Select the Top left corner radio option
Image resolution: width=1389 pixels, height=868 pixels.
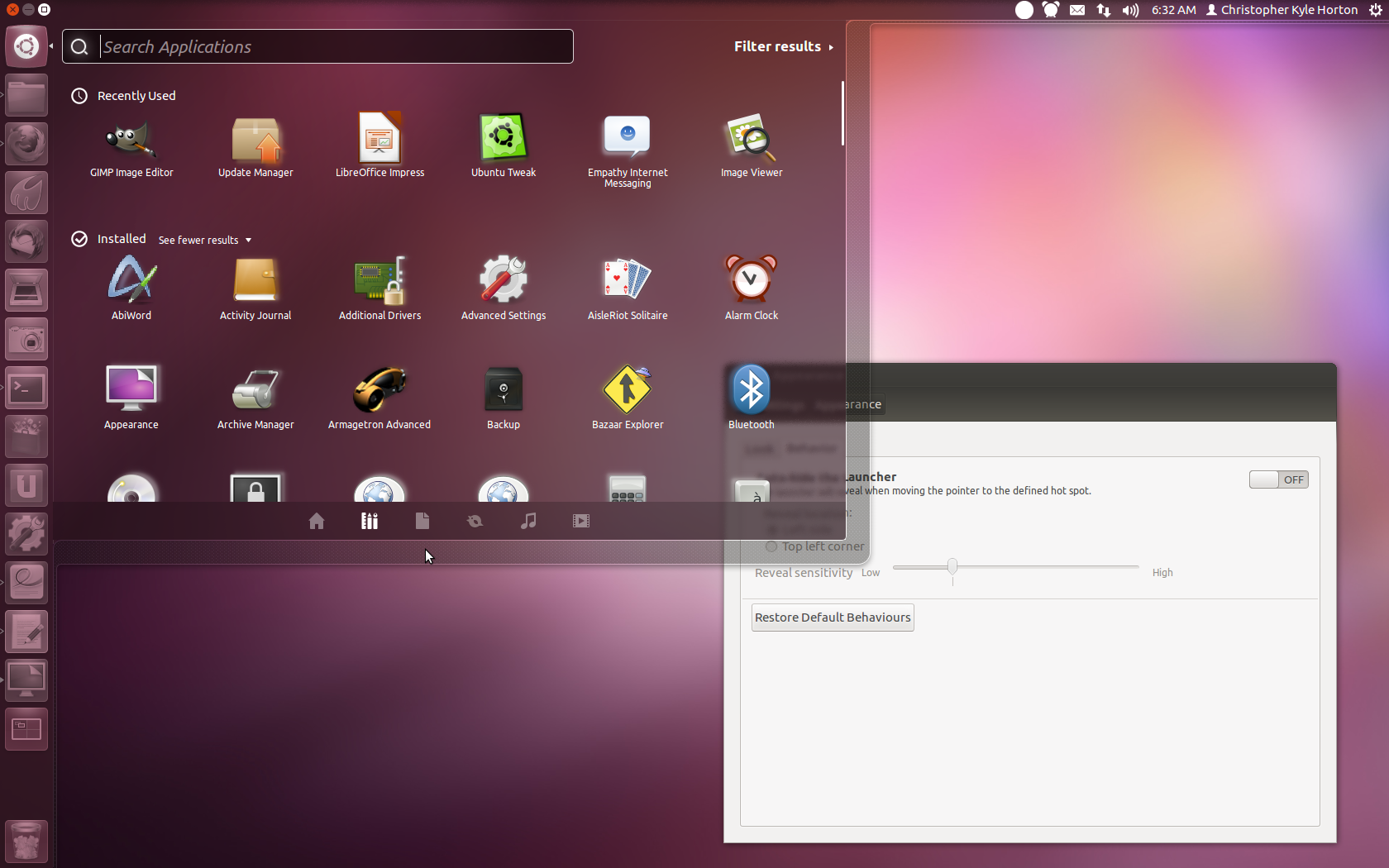(771, 546)
